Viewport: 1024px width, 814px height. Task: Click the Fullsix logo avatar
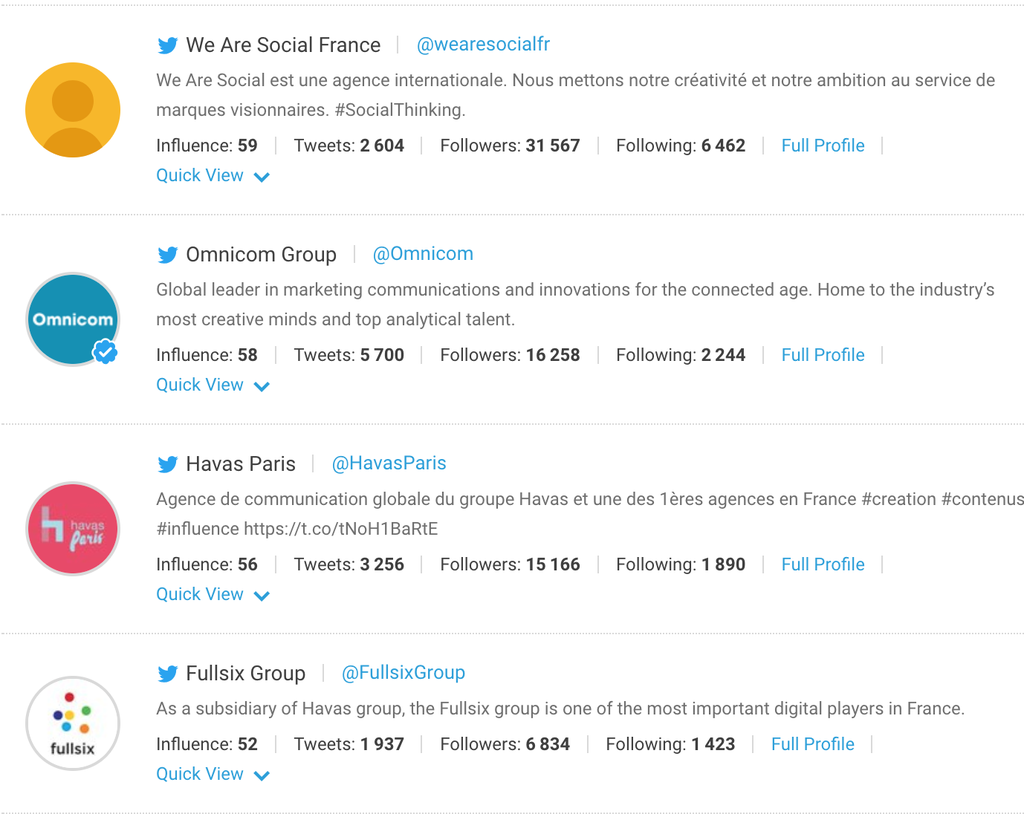click(x=73, y=723)
